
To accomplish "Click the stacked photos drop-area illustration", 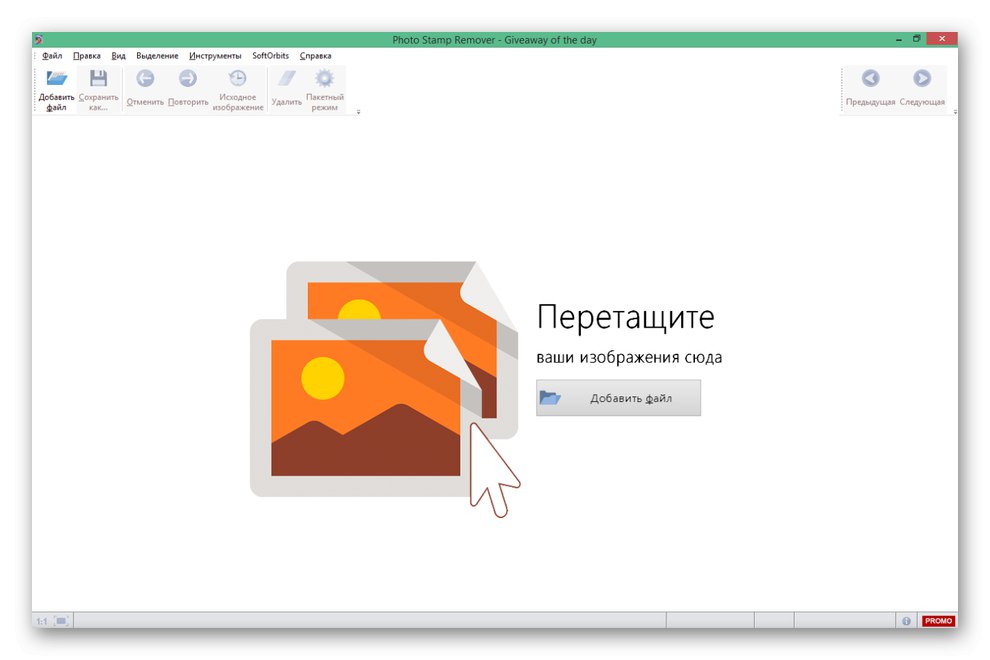I will click(x=385, y=388).
